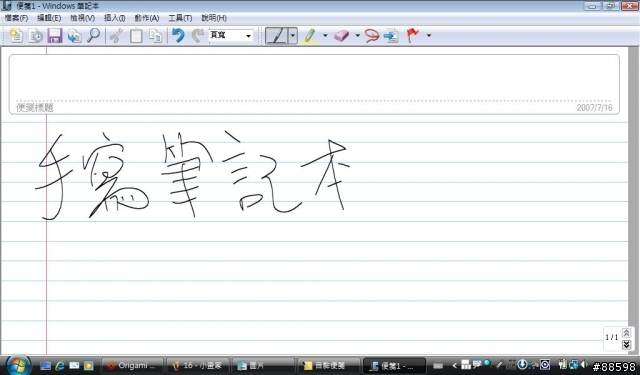Click Show Desktop quick launch icon
This screenshot has width=640, height=375.
click(45, 366)
